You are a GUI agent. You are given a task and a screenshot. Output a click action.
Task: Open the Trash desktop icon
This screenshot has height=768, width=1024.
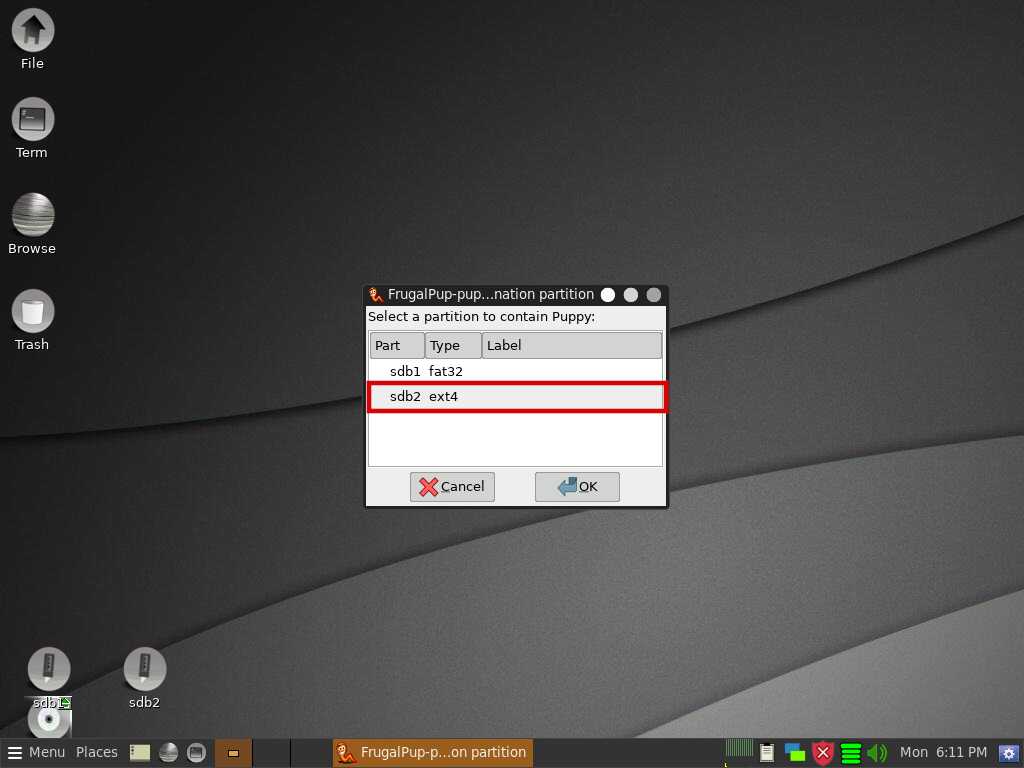point(32,312)
